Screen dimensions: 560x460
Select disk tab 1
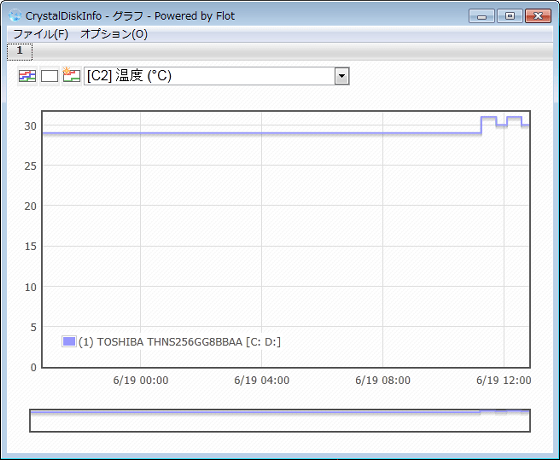(20, 51)
